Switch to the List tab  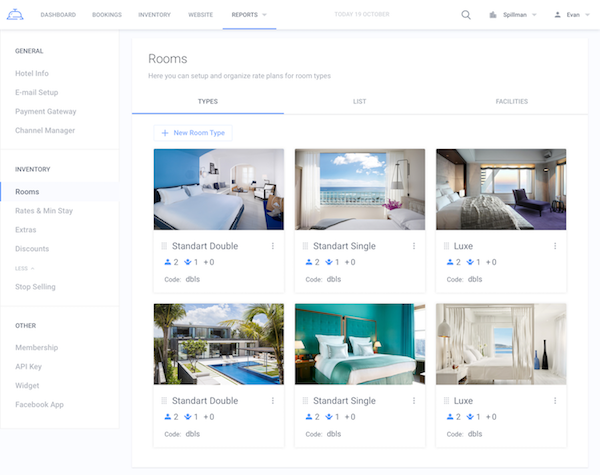pyautogui.click(x=359, y=102)
